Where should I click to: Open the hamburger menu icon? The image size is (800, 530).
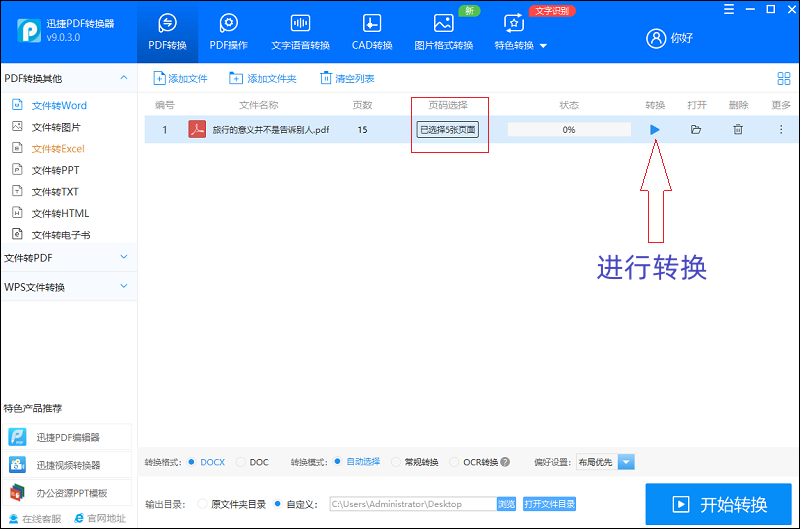729,9
